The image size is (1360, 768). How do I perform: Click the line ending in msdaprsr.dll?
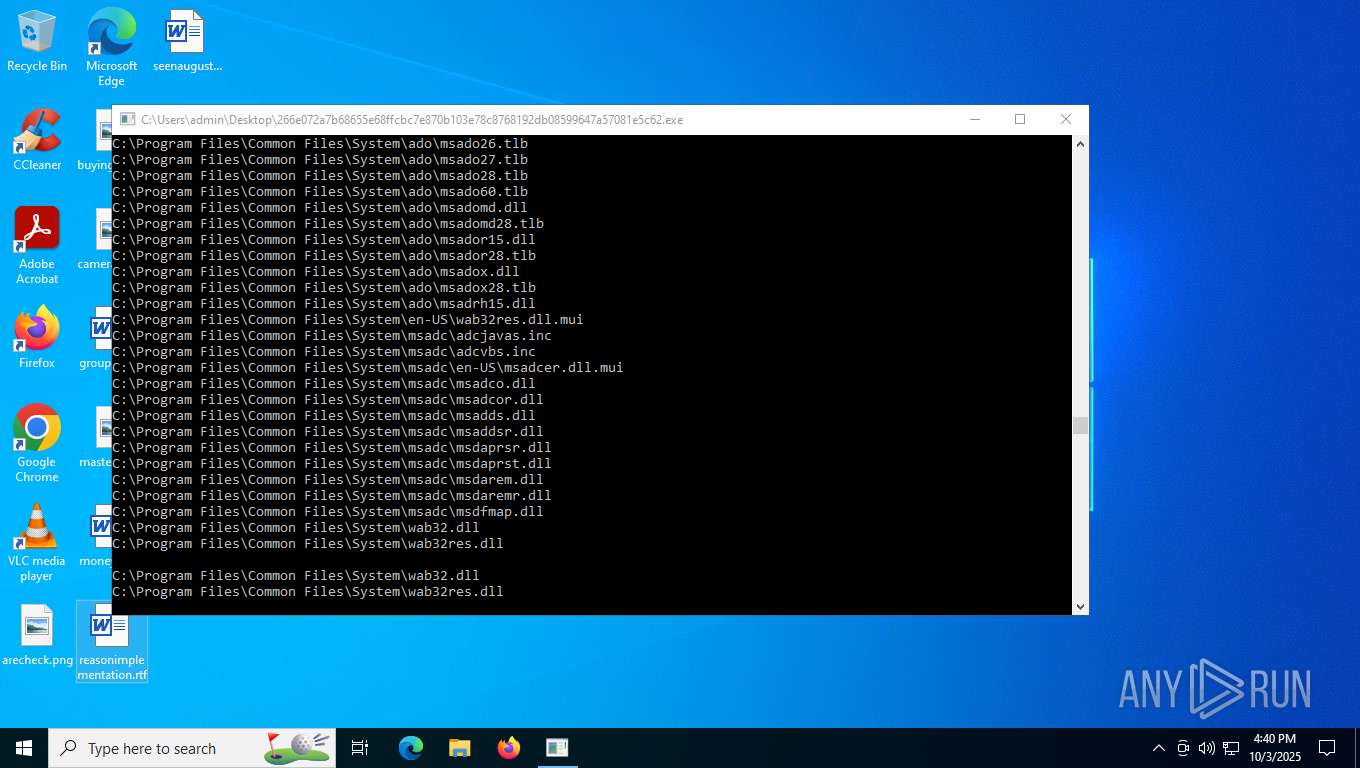pyautogui.click(x=332, y=448)
